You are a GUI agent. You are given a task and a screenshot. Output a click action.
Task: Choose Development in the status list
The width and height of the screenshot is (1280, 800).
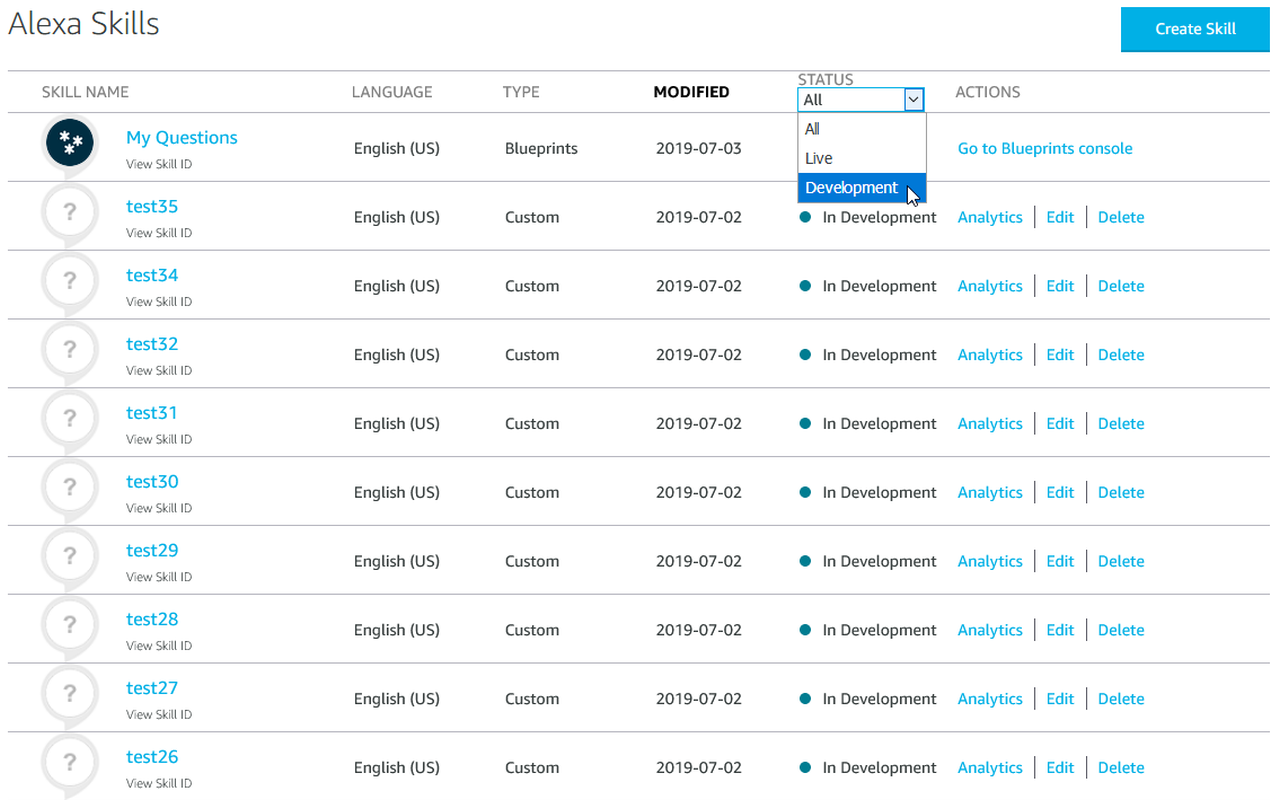862,187
